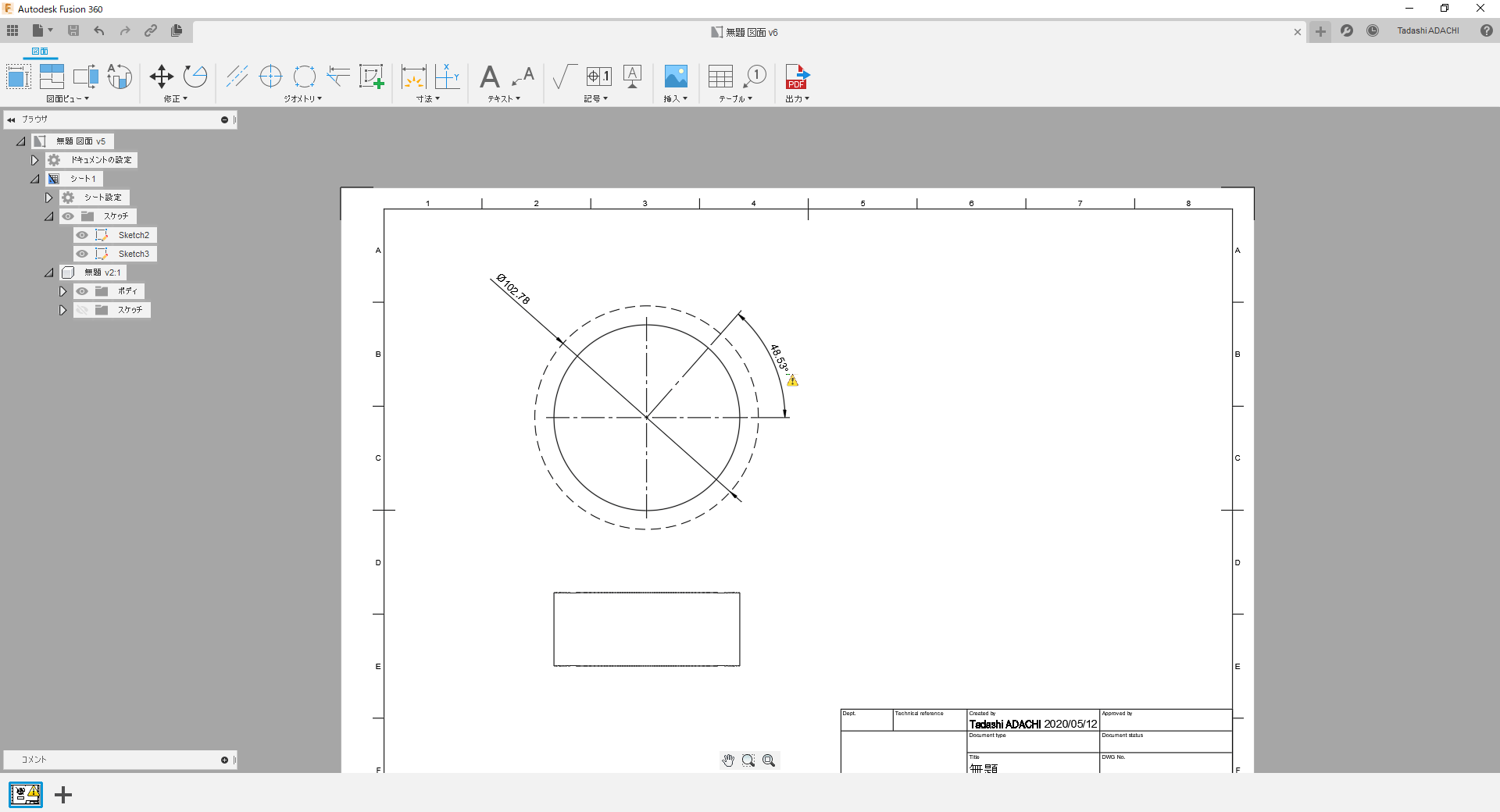
Task: Click the angle dimension warning icon
Action: point(793,381)
